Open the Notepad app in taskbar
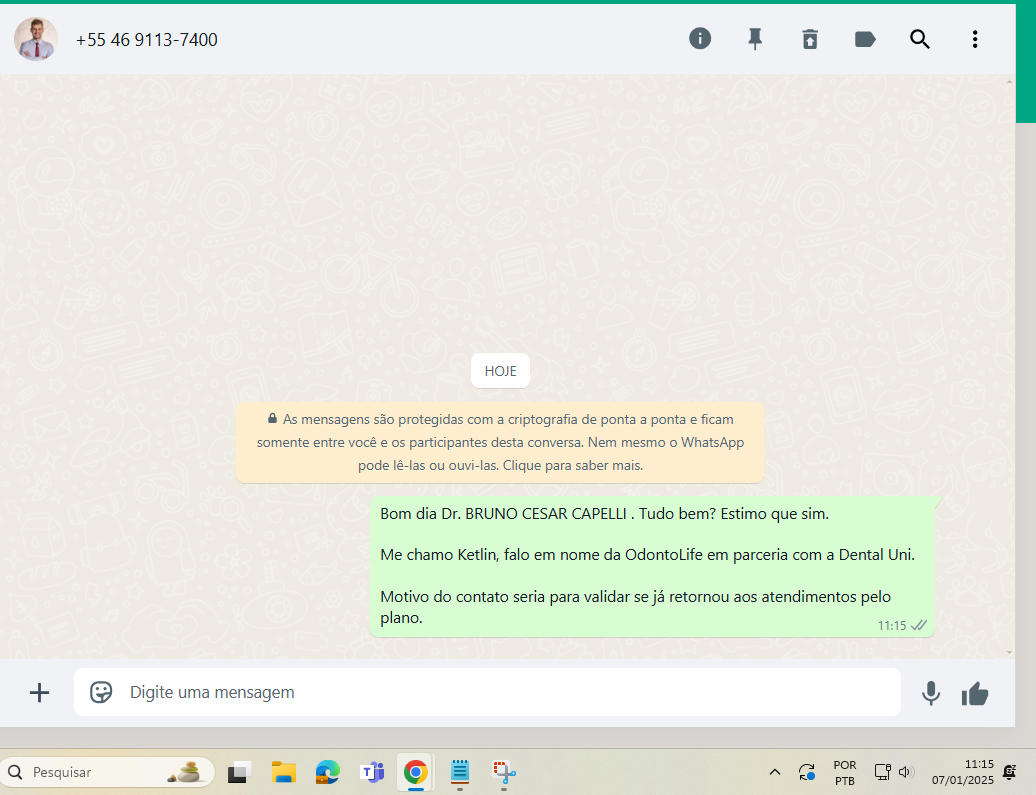The width and height of the screenshot is (1036, 795). coord(460,772)
